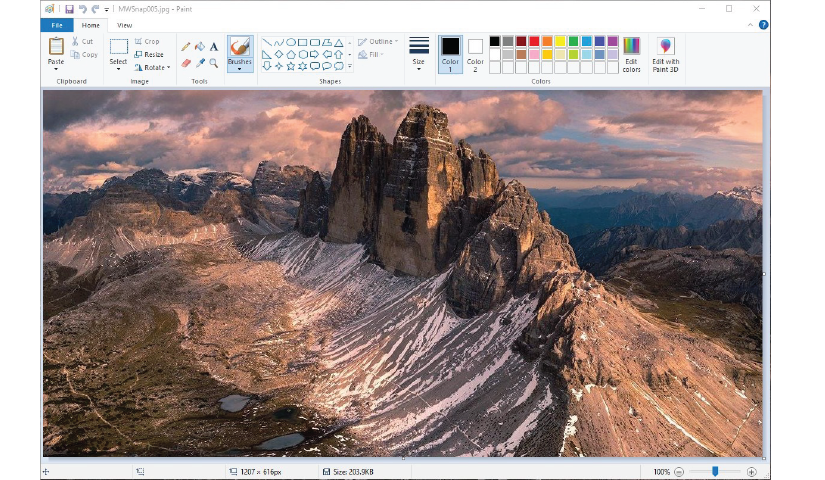Collapse the ribbon with the chevron
The width and height of the screenshot is (825, 480).
click(x=750, y=25)
